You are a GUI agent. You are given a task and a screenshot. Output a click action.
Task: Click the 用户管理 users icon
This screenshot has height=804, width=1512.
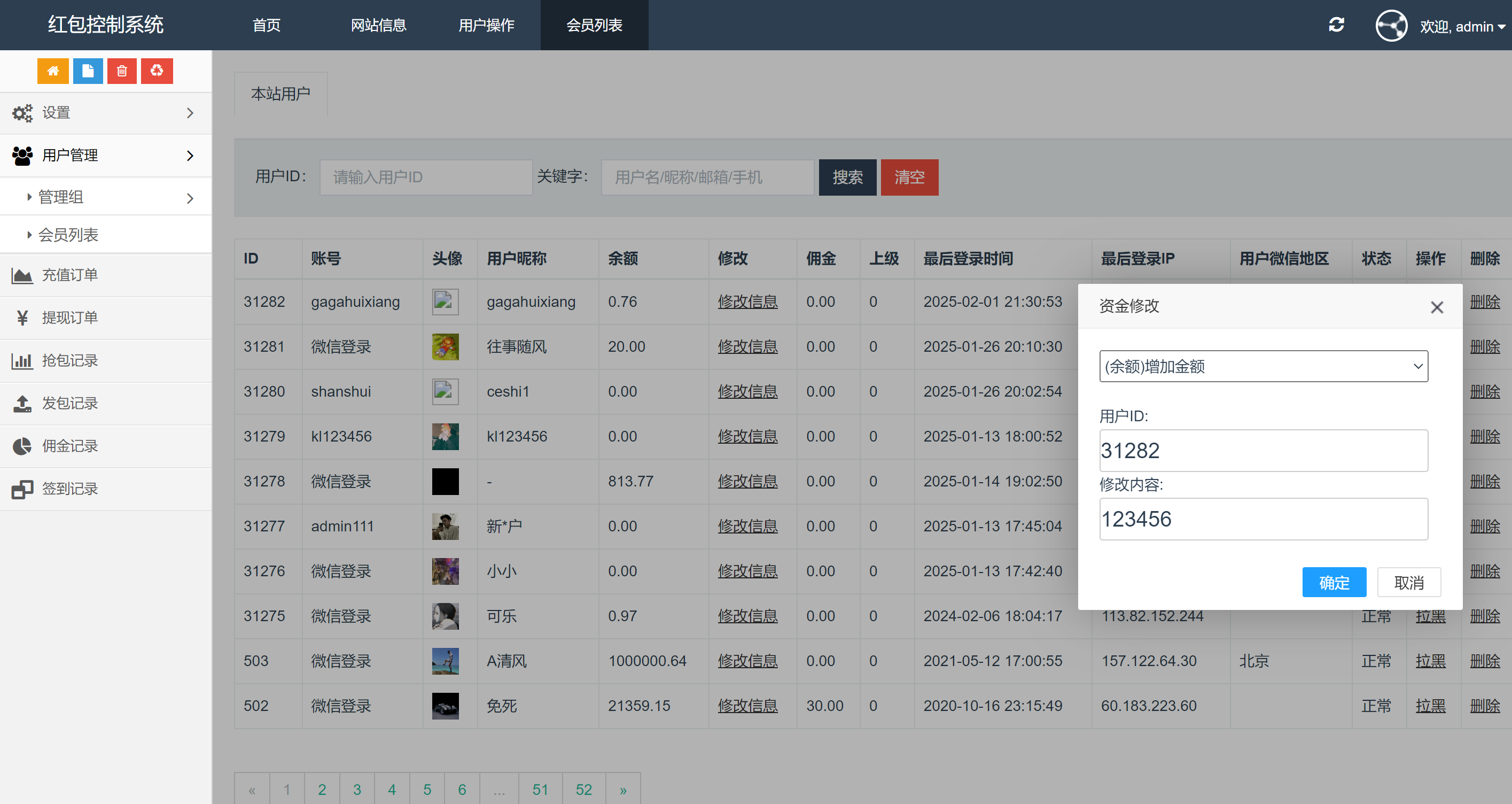point(22,155)
